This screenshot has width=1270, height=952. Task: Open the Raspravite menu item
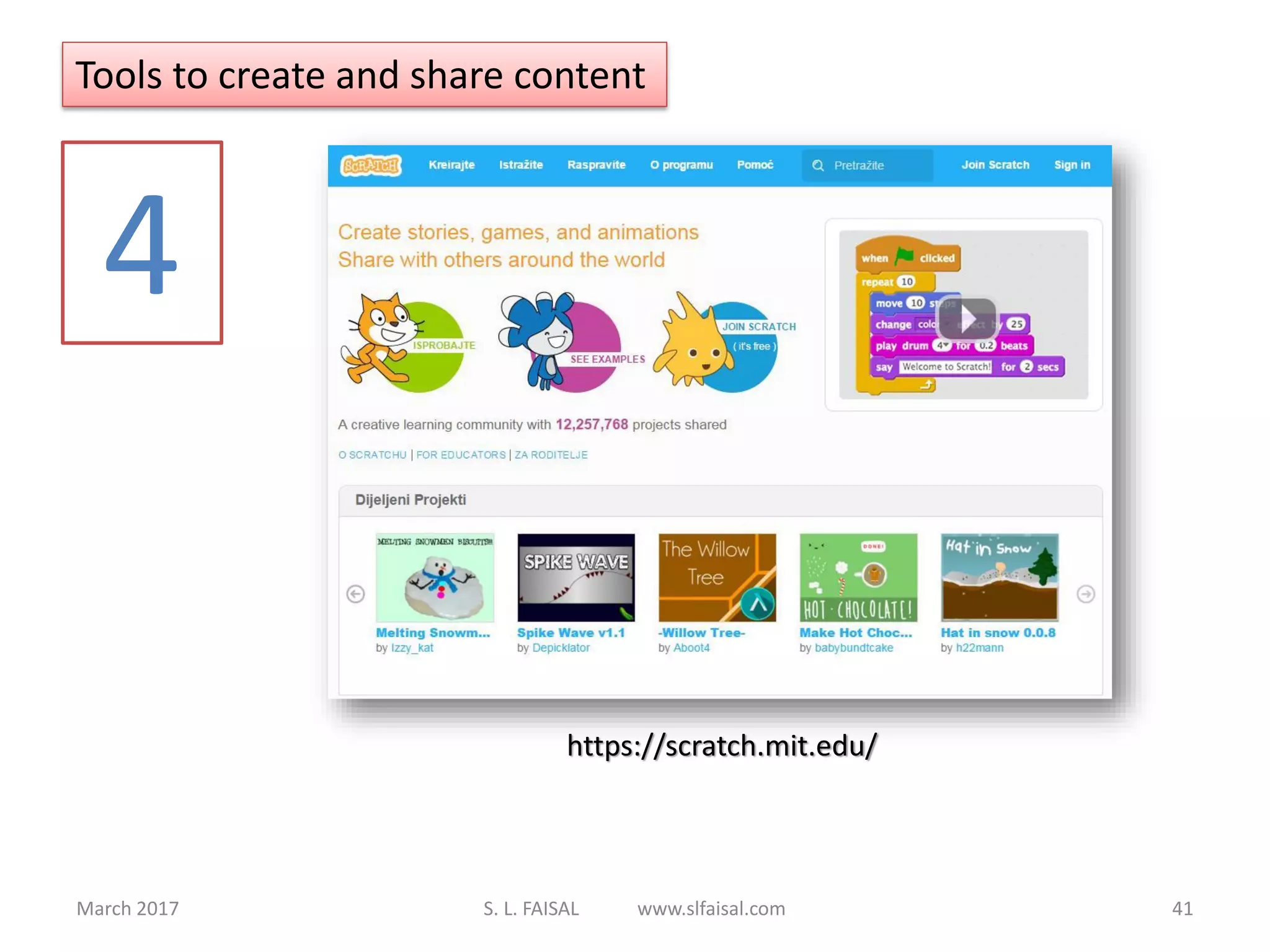click(597, 165)
